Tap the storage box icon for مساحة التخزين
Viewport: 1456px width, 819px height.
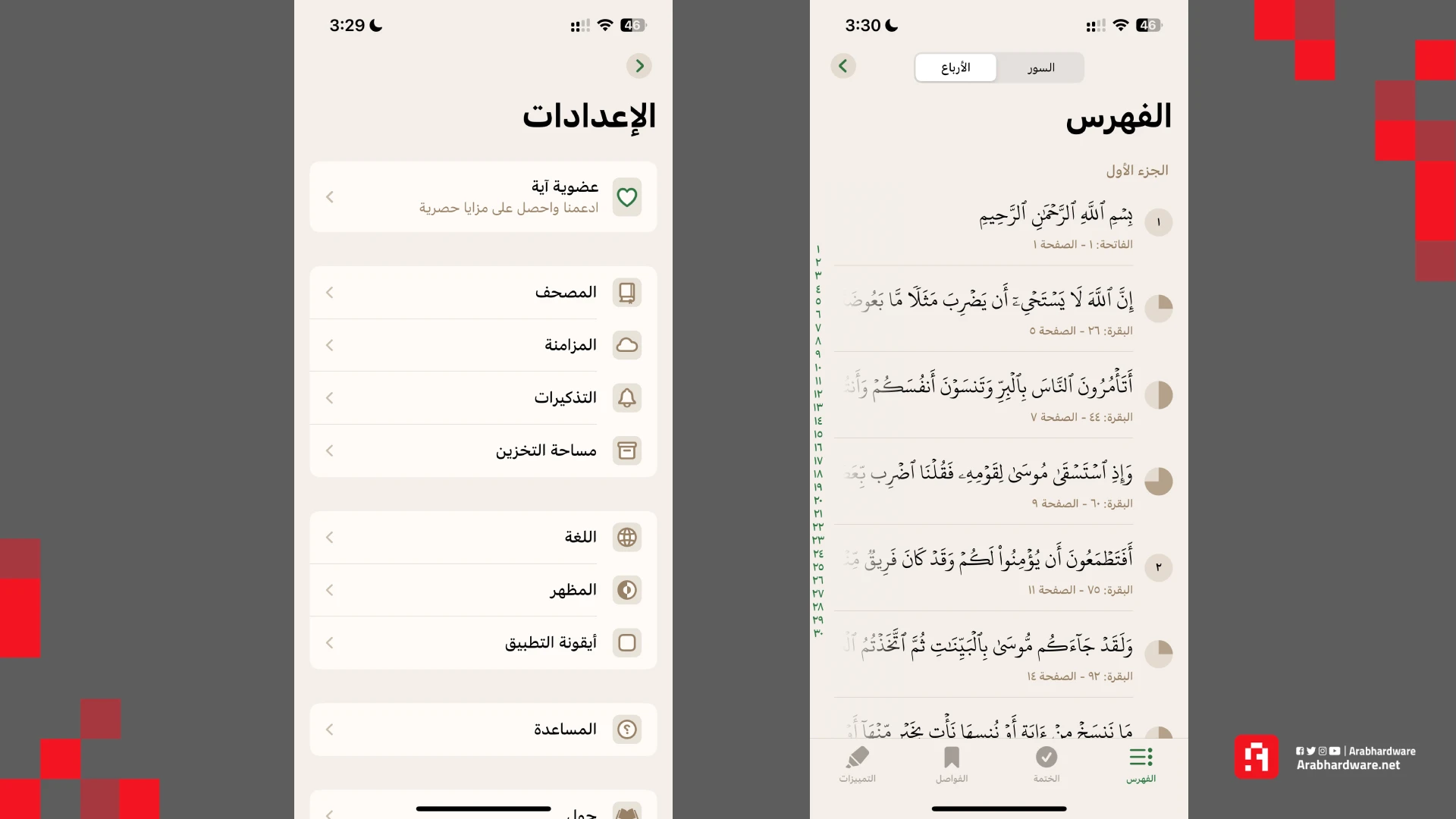tap(626, 450)
